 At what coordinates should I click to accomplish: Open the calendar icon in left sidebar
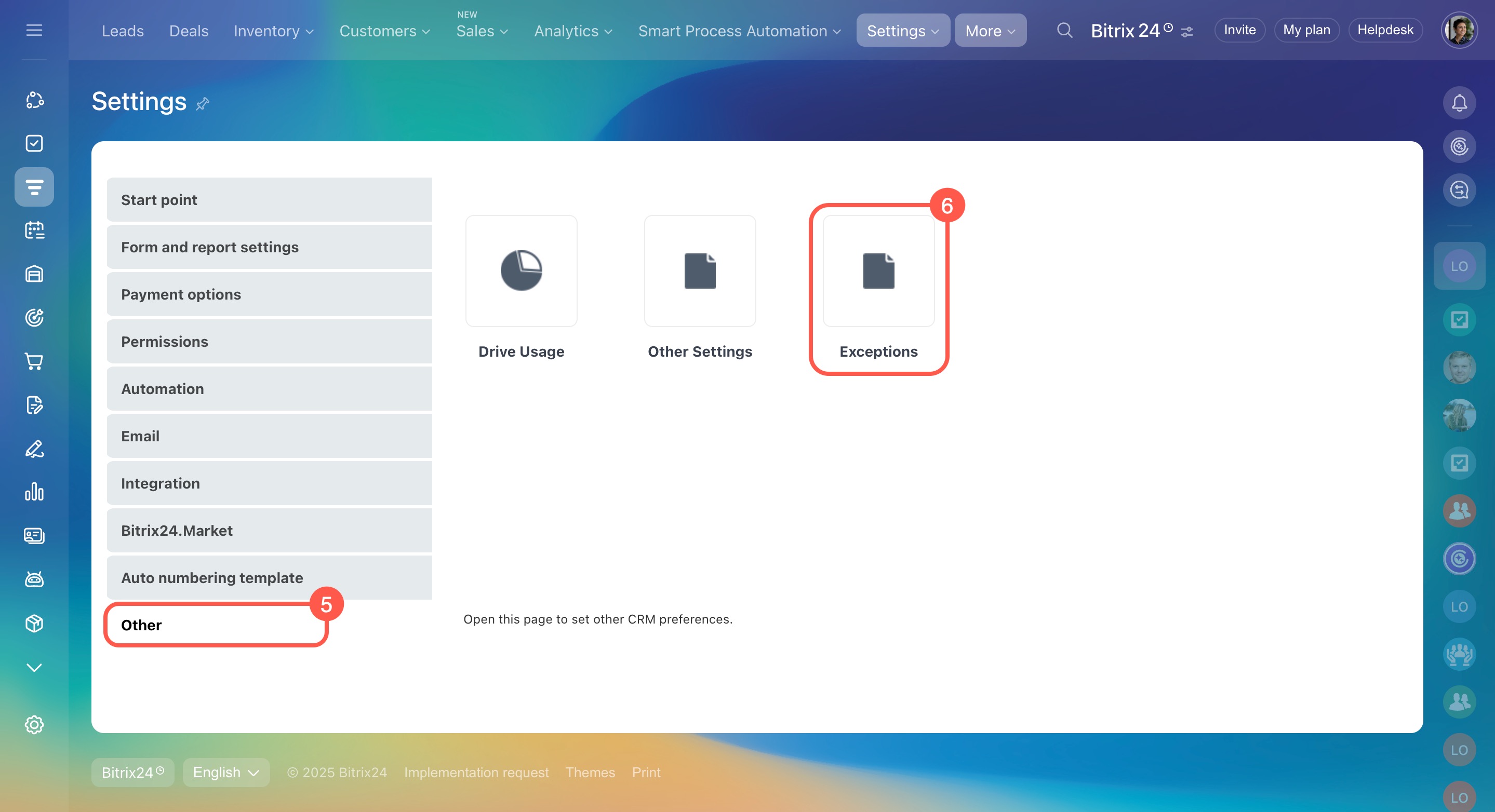[x=34, y=231]
